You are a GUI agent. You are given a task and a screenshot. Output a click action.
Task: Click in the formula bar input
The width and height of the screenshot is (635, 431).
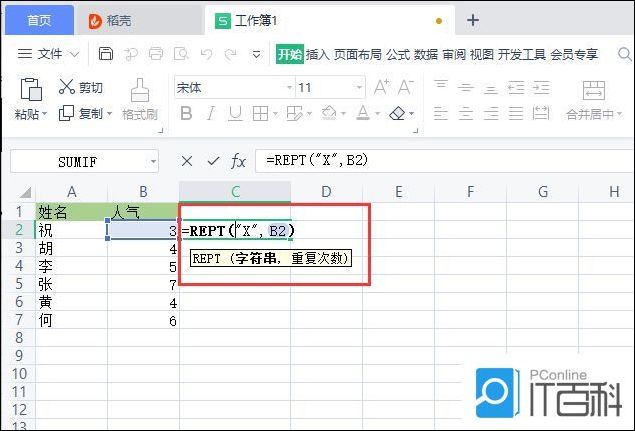pos(443,161)
